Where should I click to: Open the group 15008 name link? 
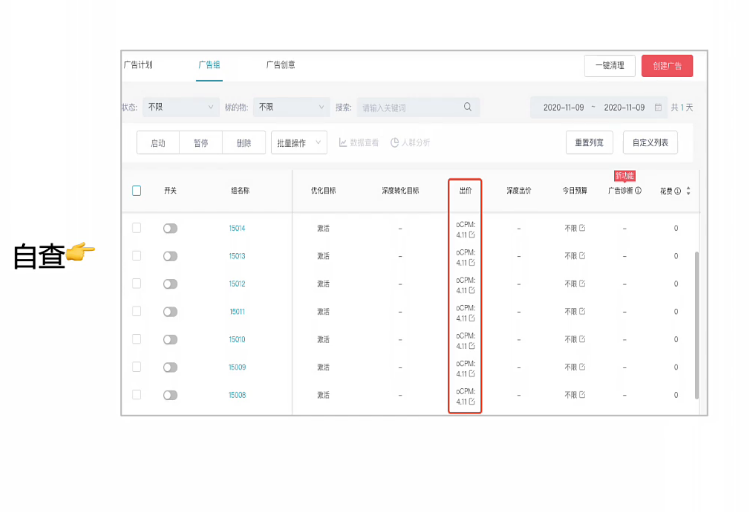pos(237,395)
